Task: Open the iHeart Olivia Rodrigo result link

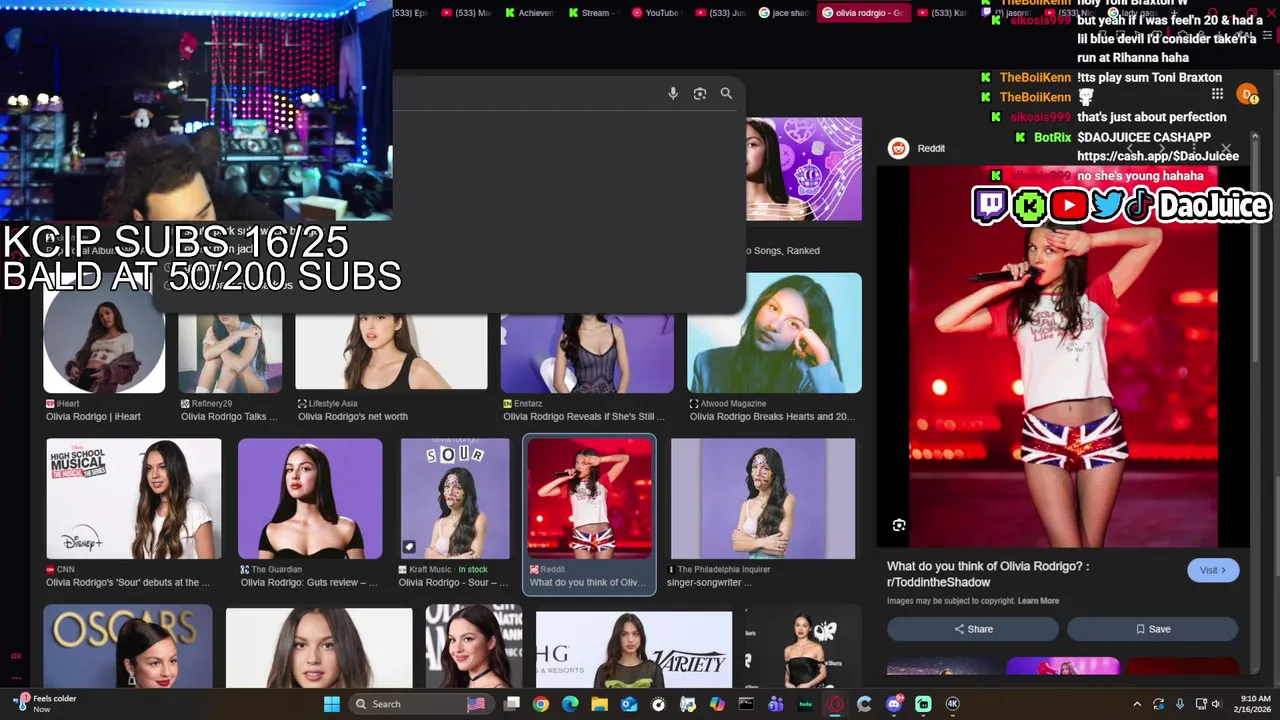Action: (93, 416)
